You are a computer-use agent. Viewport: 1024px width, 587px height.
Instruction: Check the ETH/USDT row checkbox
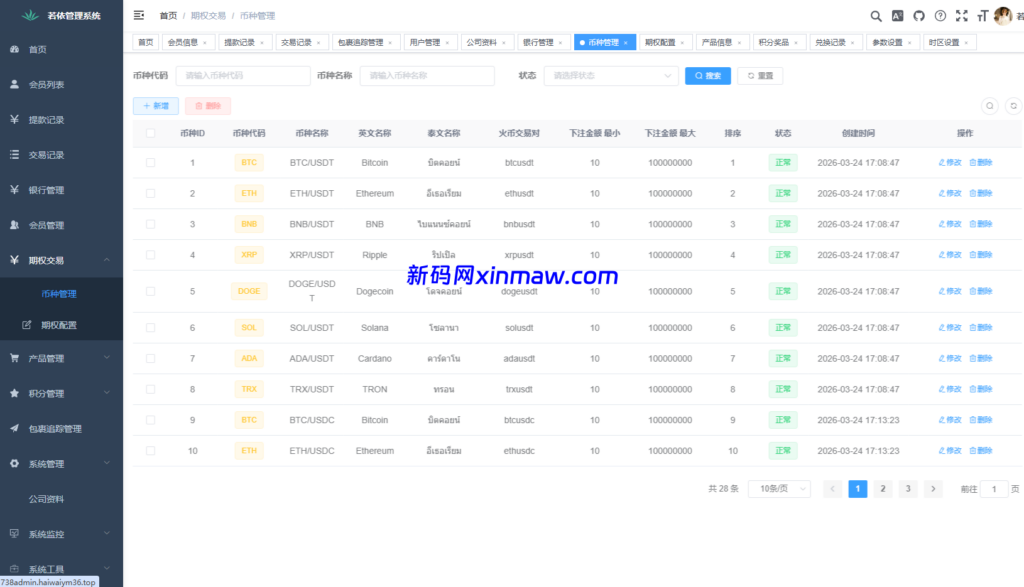tap(150, 193)
